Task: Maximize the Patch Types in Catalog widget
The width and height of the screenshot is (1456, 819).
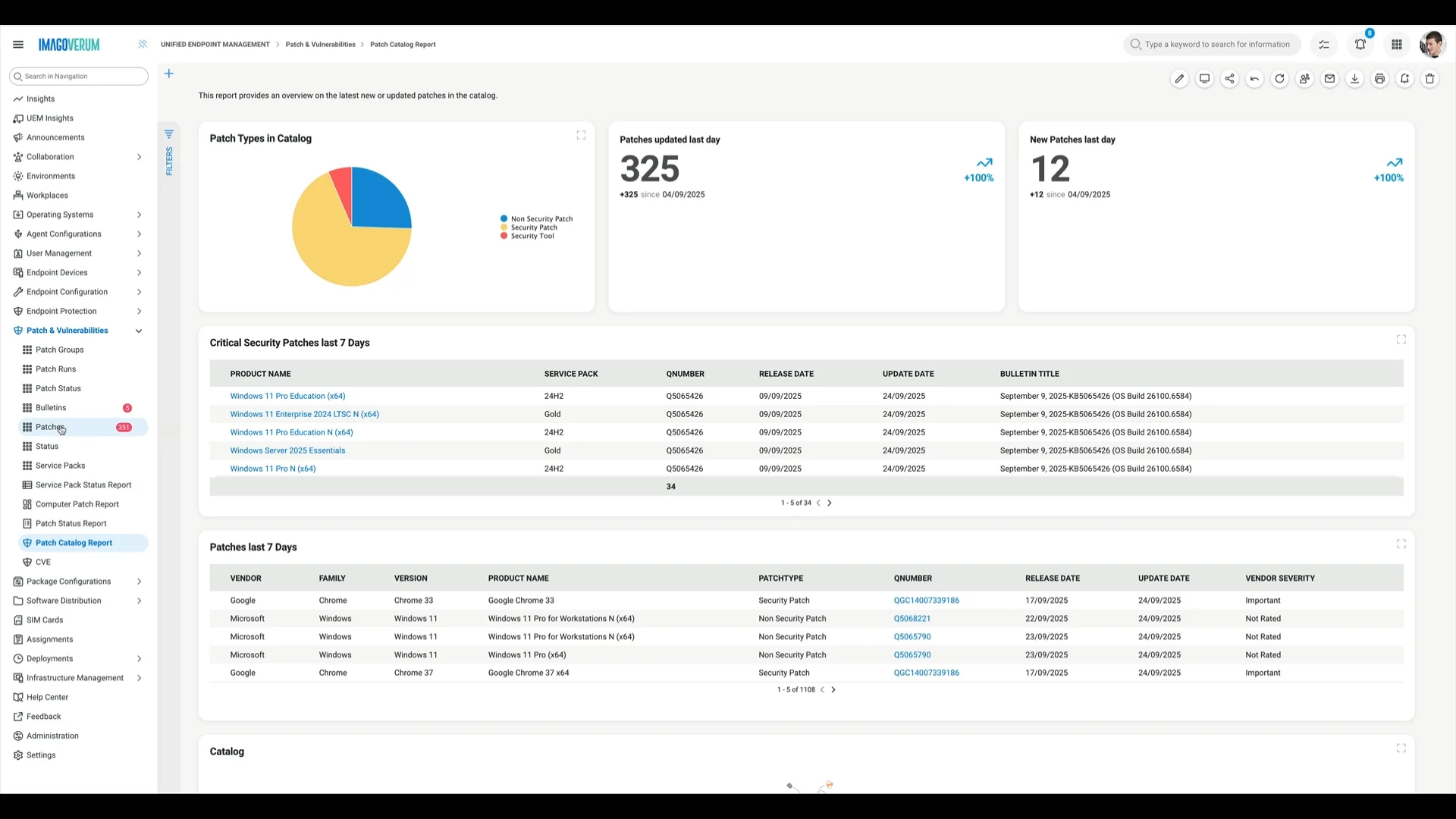Action: pos(581,135)
